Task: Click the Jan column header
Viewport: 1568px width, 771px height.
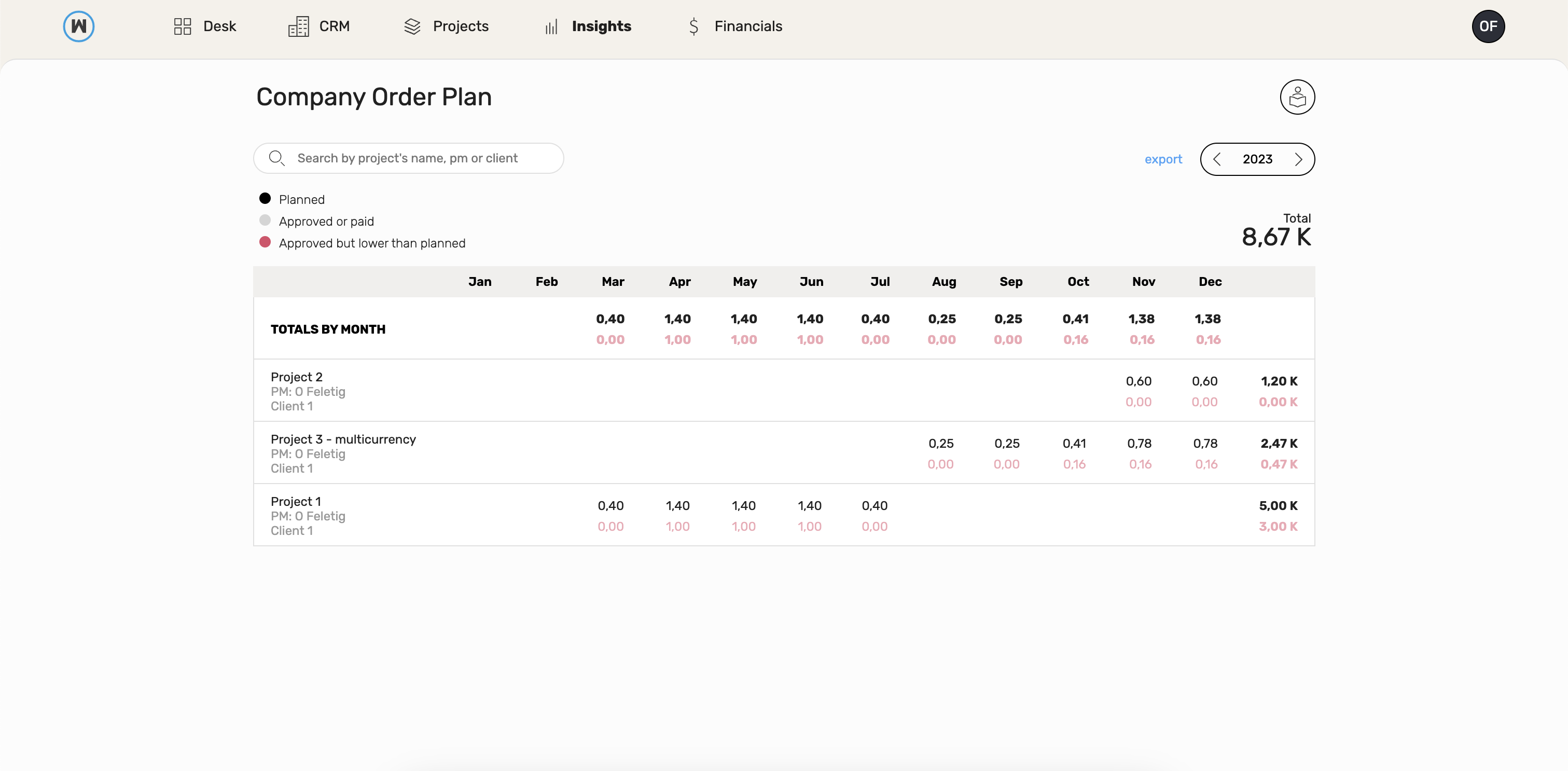Action: [x=480, y=281]
